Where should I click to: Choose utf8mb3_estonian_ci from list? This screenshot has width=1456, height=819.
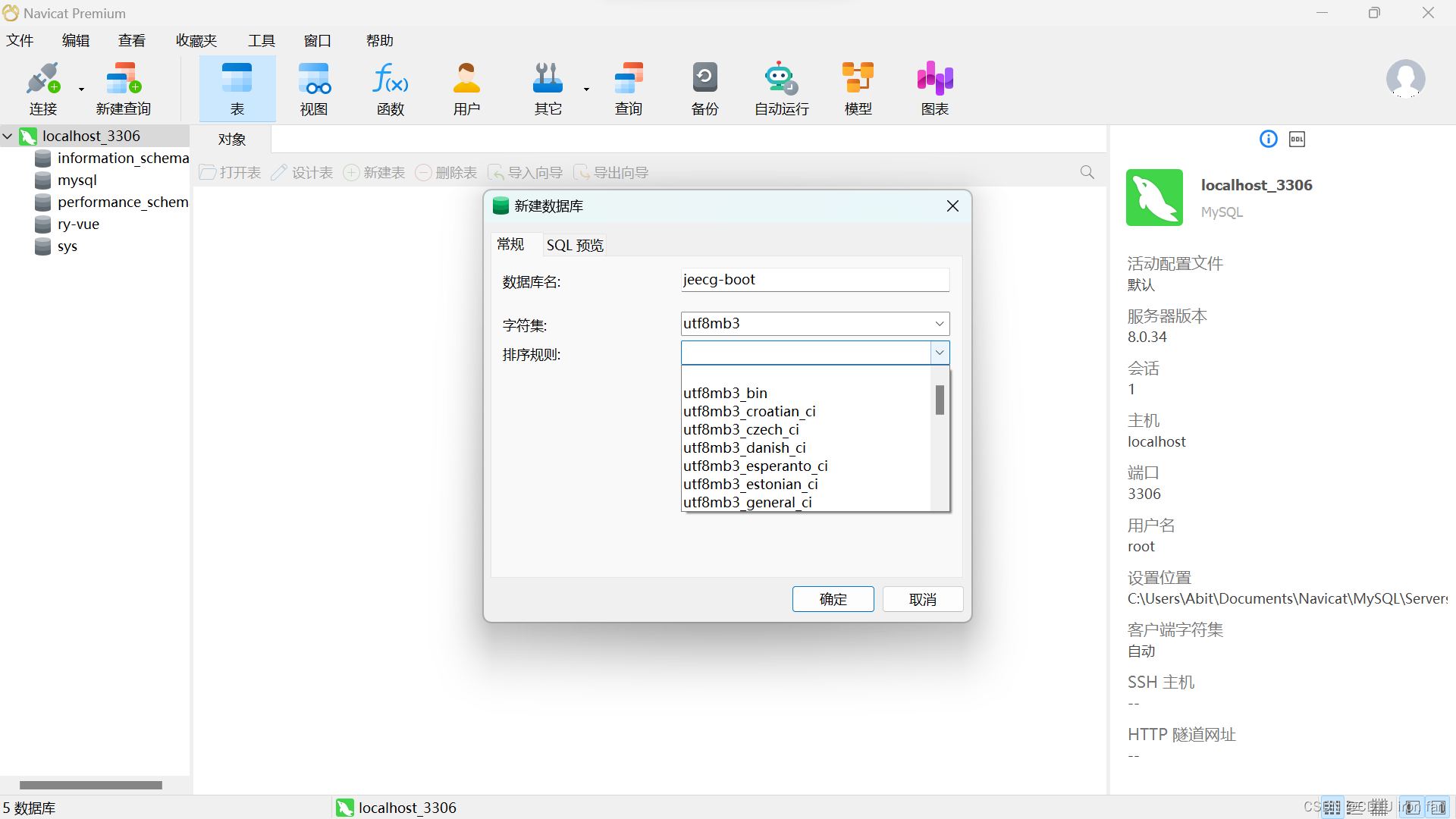pos(806,484)
